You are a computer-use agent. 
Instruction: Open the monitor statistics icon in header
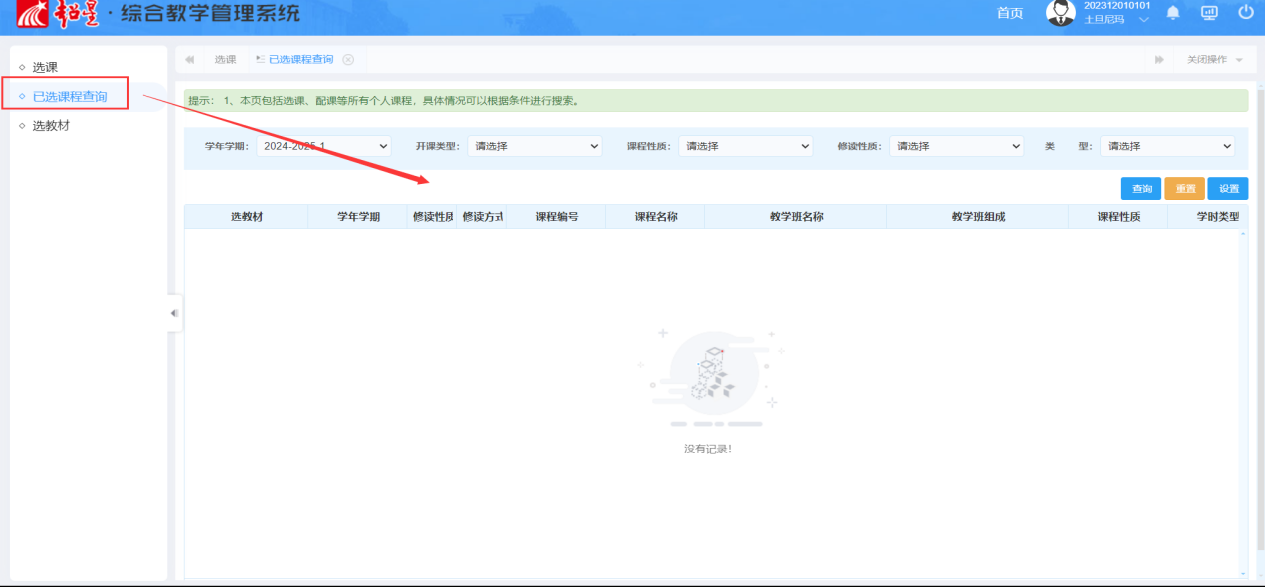click(x=1209, y=13)
